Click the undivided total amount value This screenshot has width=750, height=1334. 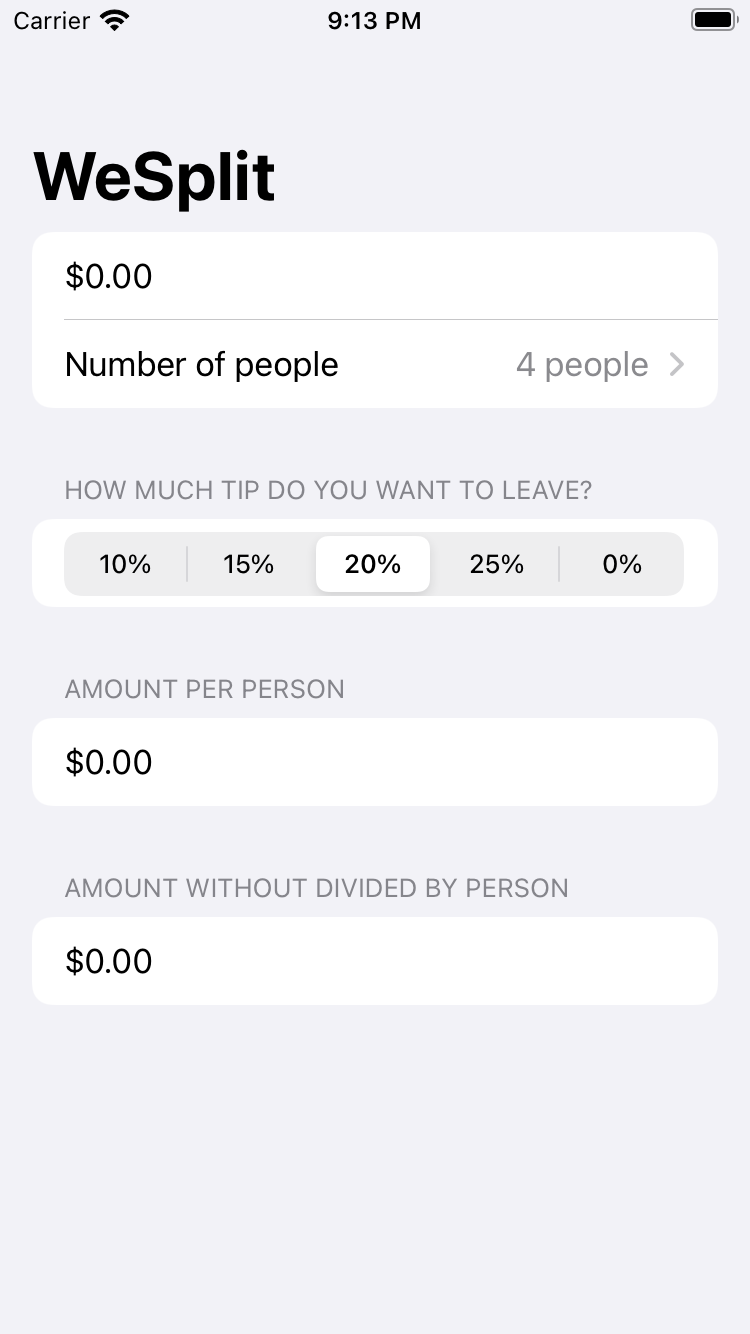109,961
